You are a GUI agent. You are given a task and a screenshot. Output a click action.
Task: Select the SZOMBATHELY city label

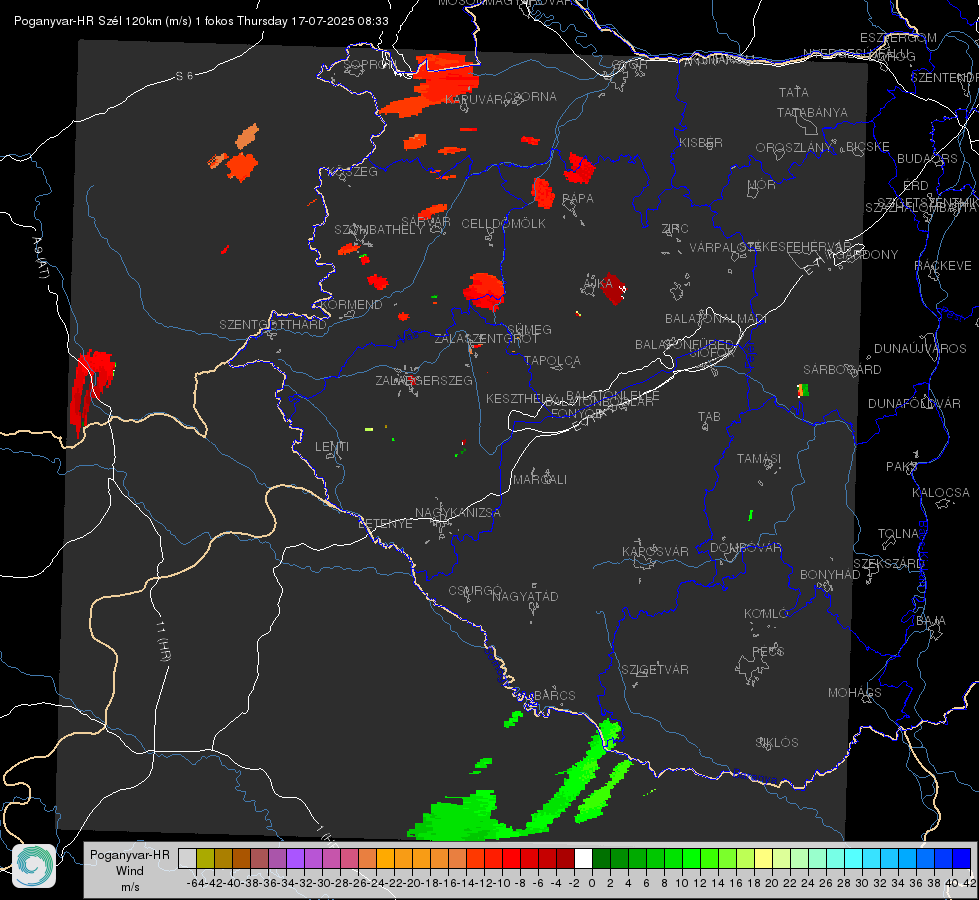click(x=379, y=229)
